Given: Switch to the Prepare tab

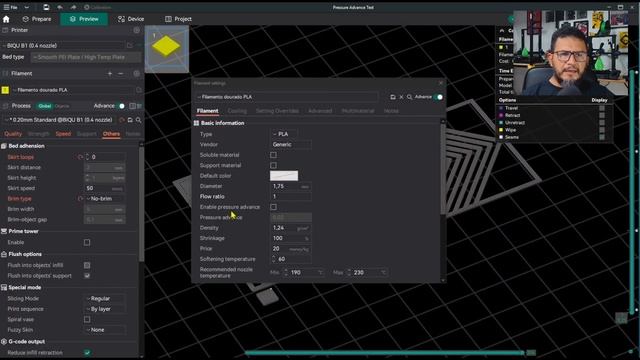Looking at the screenshot, I should tap(37, 19).
